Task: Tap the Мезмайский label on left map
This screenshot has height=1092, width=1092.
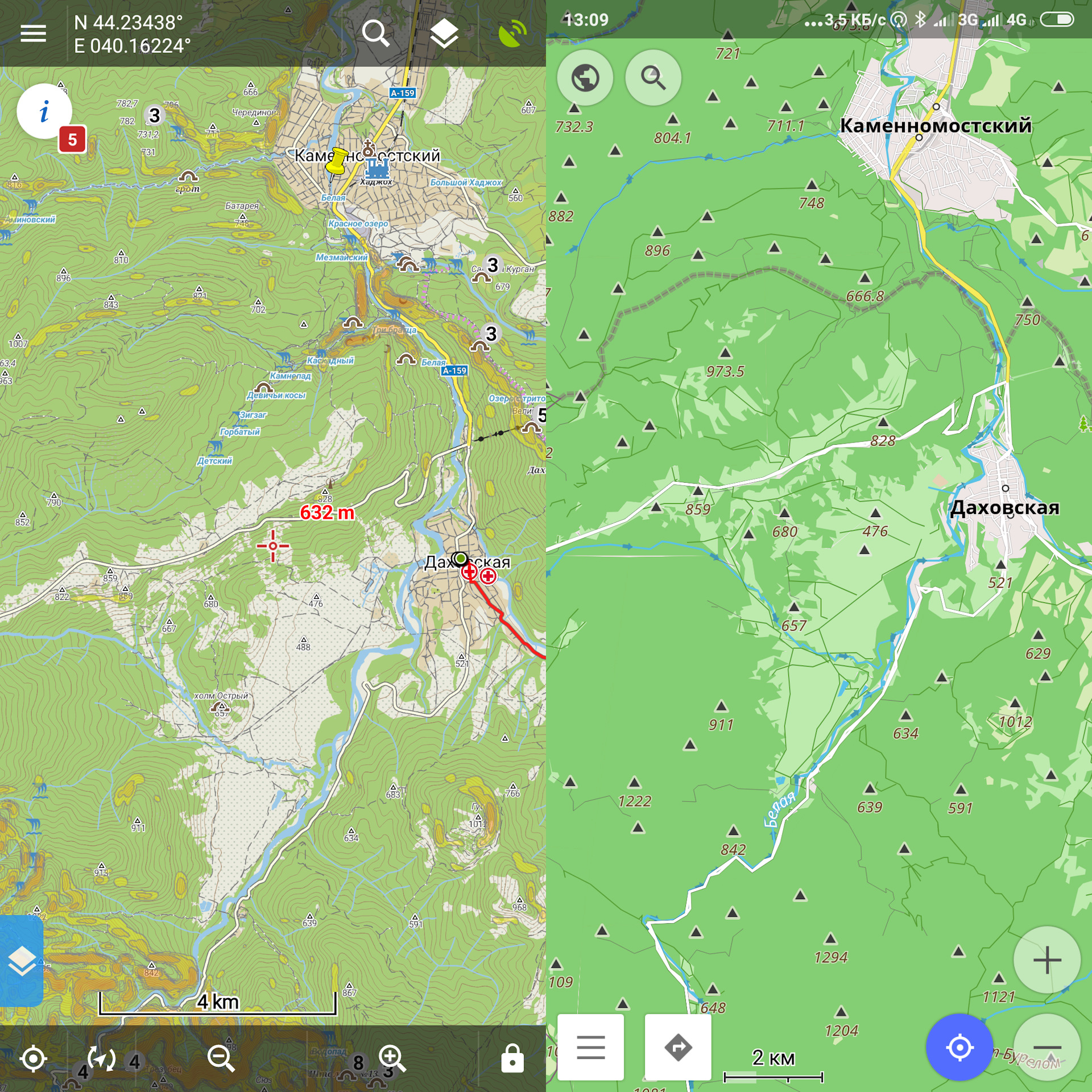Action: 341,258
